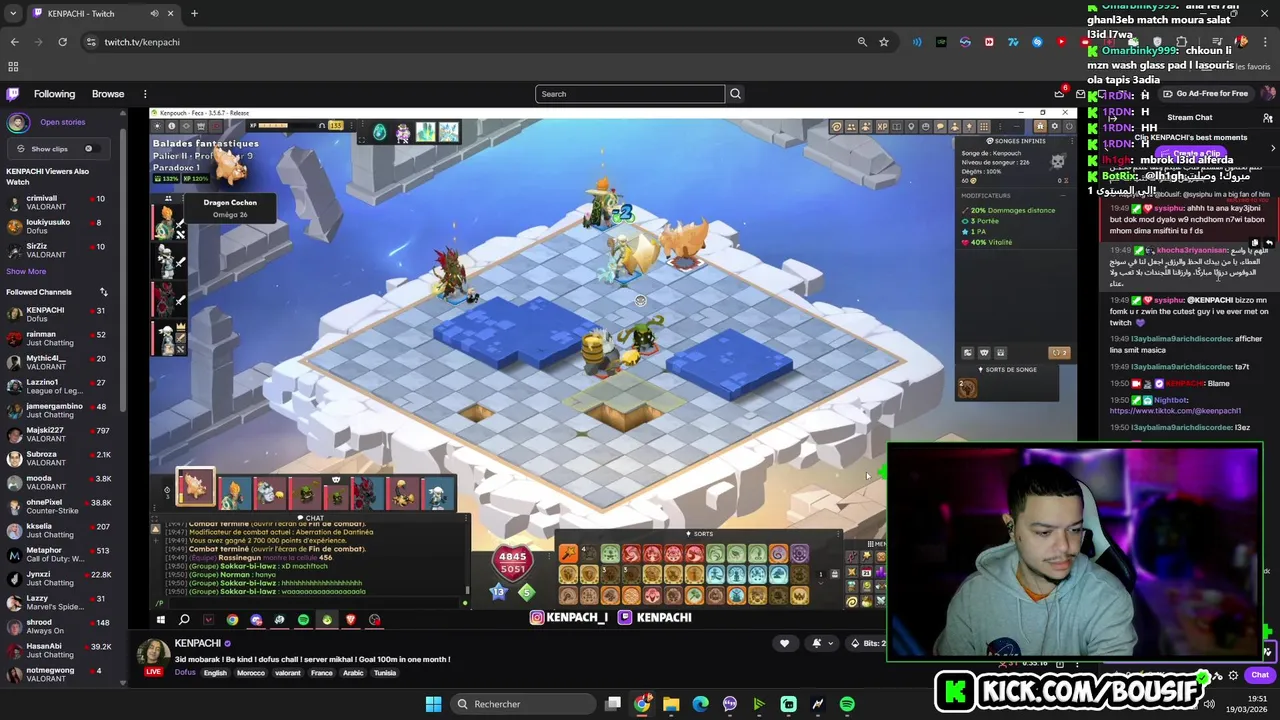The image size is (1280, 720).
Task: Open the Twitch user avatar menu
Action: [1268, 93]
